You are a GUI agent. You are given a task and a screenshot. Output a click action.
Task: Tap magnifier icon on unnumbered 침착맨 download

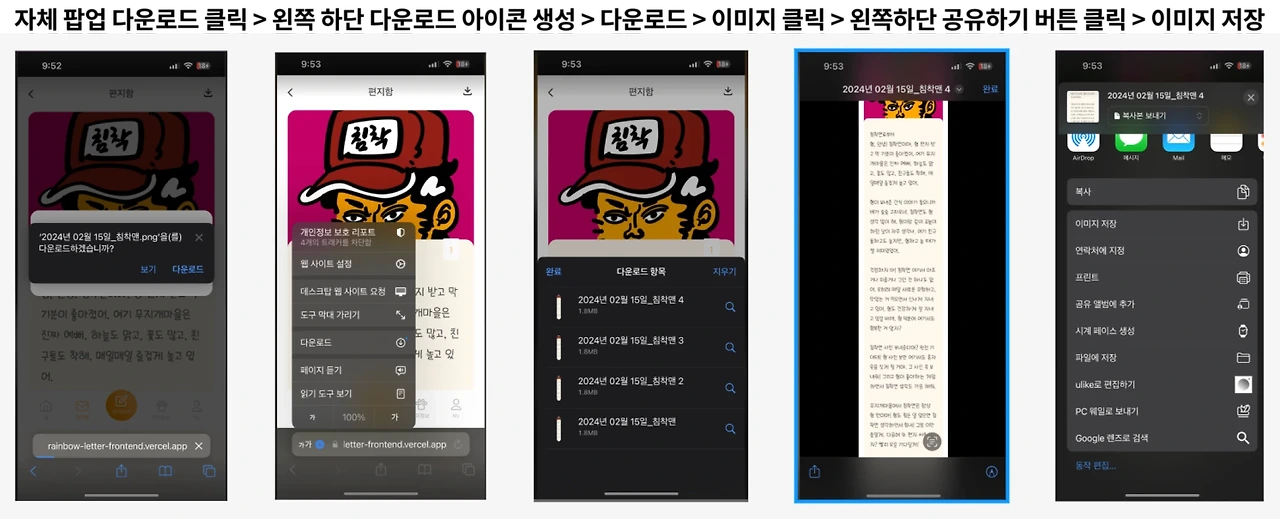click(x=730, y=428)
